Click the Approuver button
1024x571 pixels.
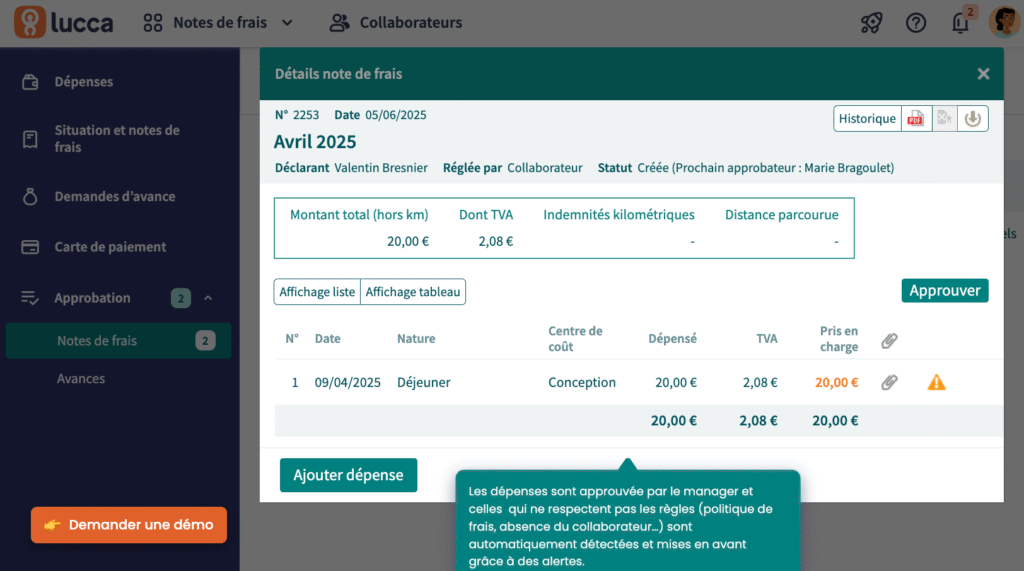point(944,290)
